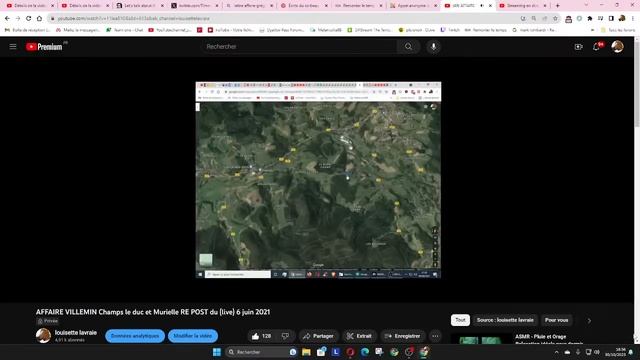Go forward with the browser forward arrow
This screenshot has width=640, height=360.
tap(18, 18)
